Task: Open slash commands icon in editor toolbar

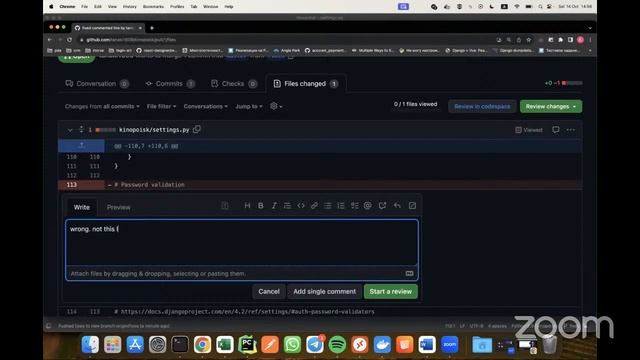Action: [412, 206]
